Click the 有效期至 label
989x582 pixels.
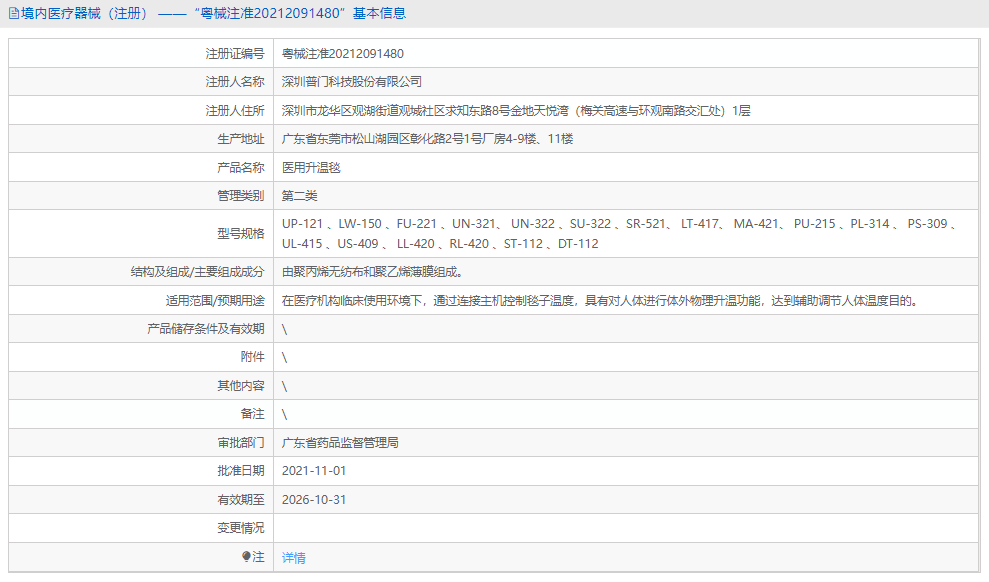(x=240, y=499)
